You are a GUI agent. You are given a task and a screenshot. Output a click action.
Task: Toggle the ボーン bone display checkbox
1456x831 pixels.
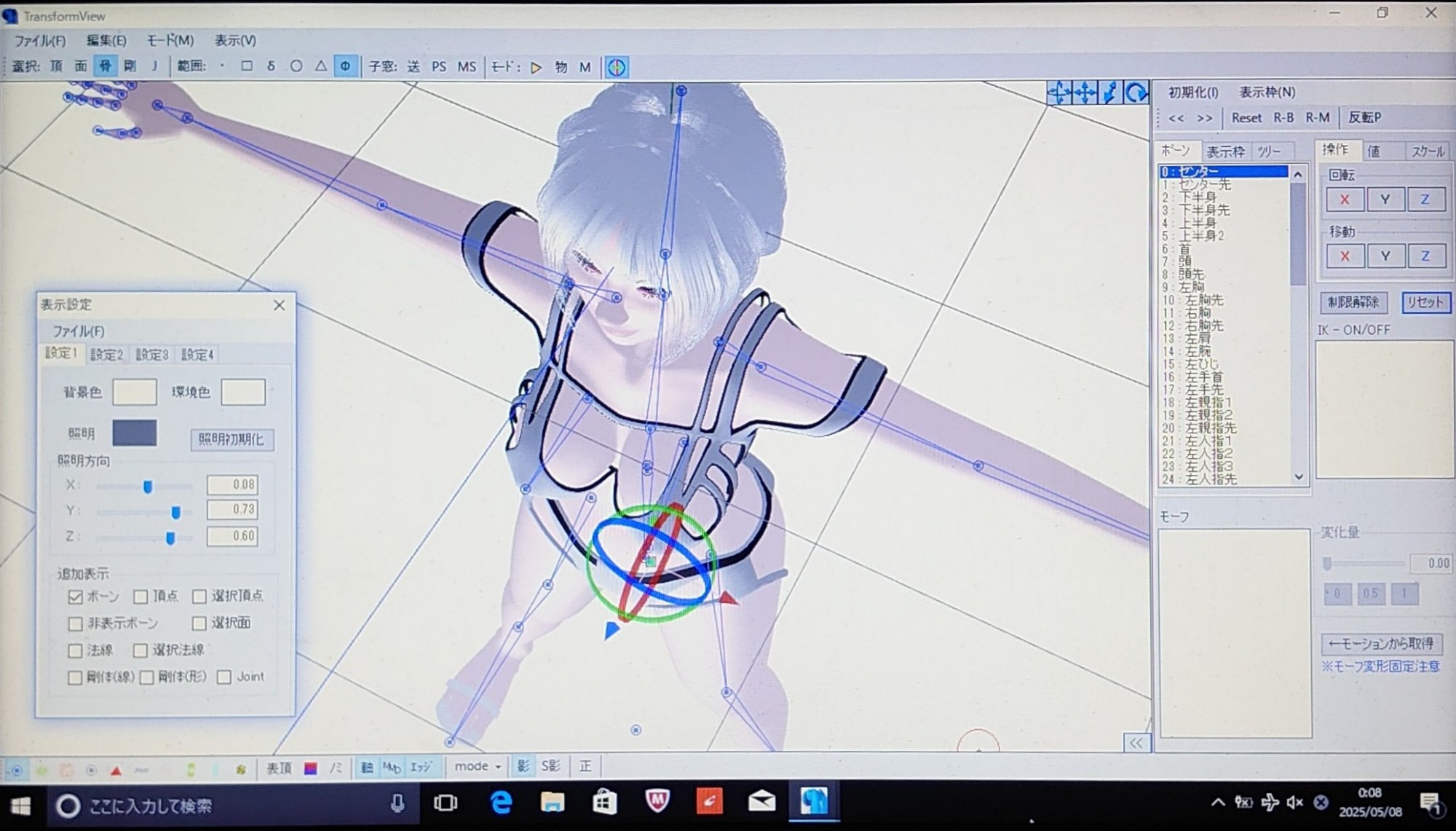(75, 596)
